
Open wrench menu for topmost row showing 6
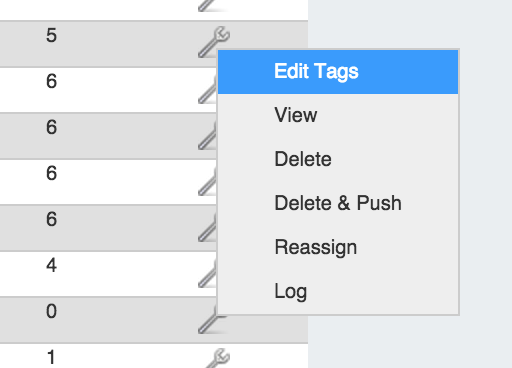pyautogui.click(x=207, y=89)
